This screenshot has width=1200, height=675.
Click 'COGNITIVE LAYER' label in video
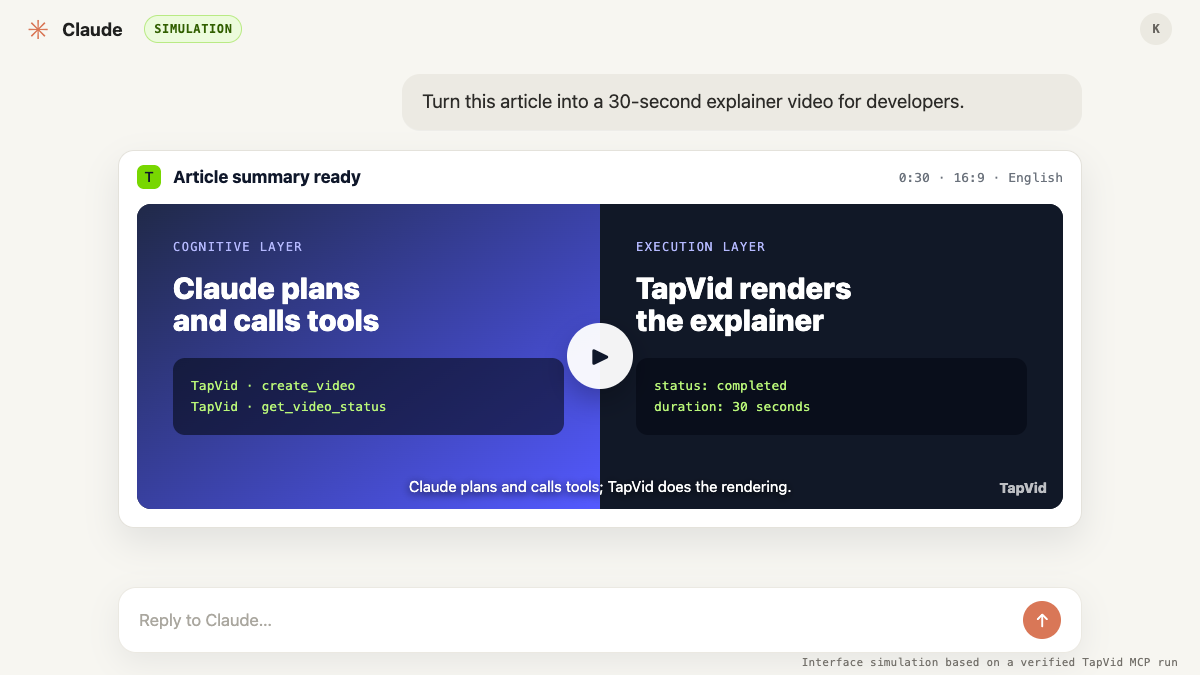(x=237, y=246)
